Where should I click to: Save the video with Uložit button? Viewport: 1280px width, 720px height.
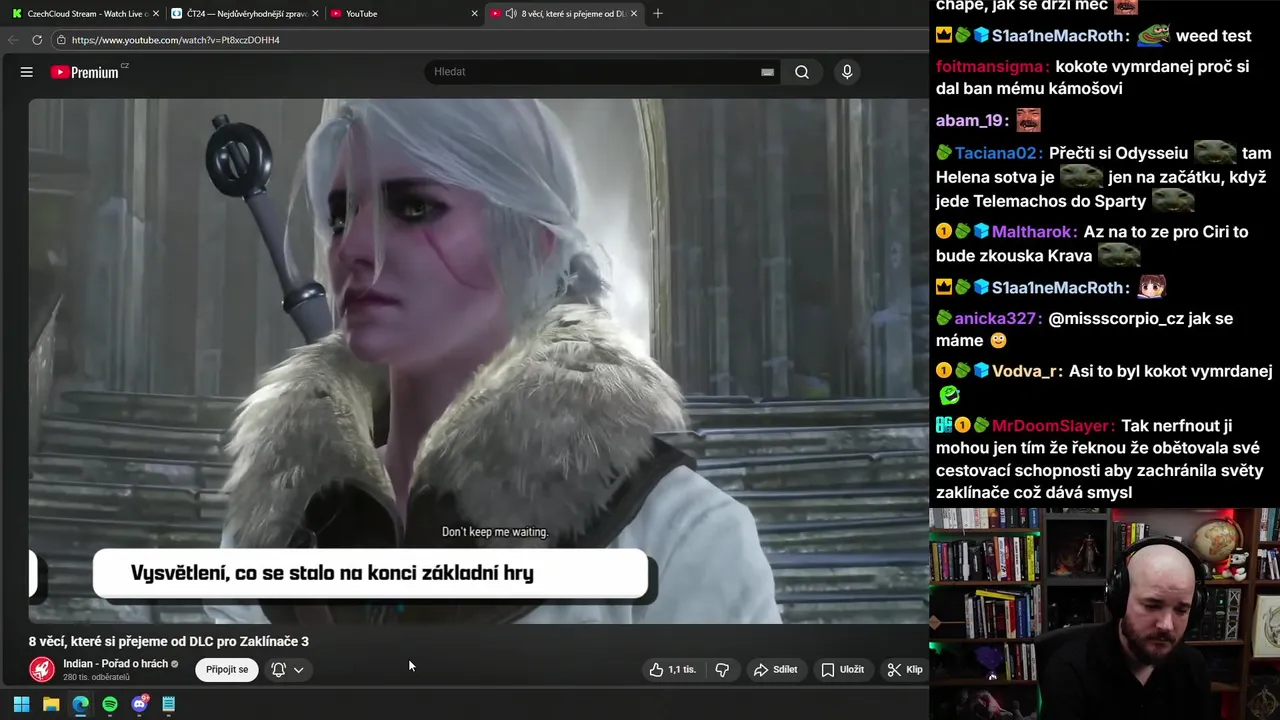[x=842, y=670]
